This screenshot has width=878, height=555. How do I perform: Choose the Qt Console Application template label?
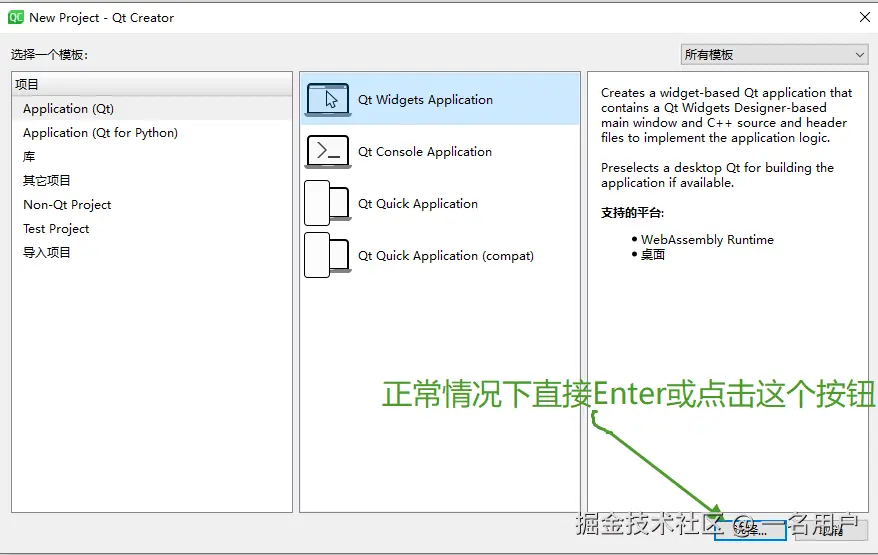(x=425, y=152)
